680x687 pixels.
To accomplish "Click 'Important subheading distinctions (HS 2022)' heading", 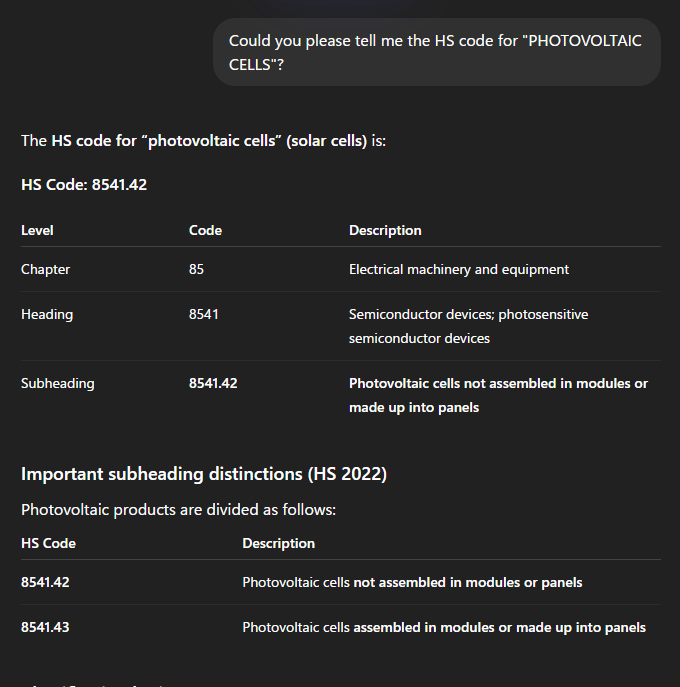I will [203, 473].
